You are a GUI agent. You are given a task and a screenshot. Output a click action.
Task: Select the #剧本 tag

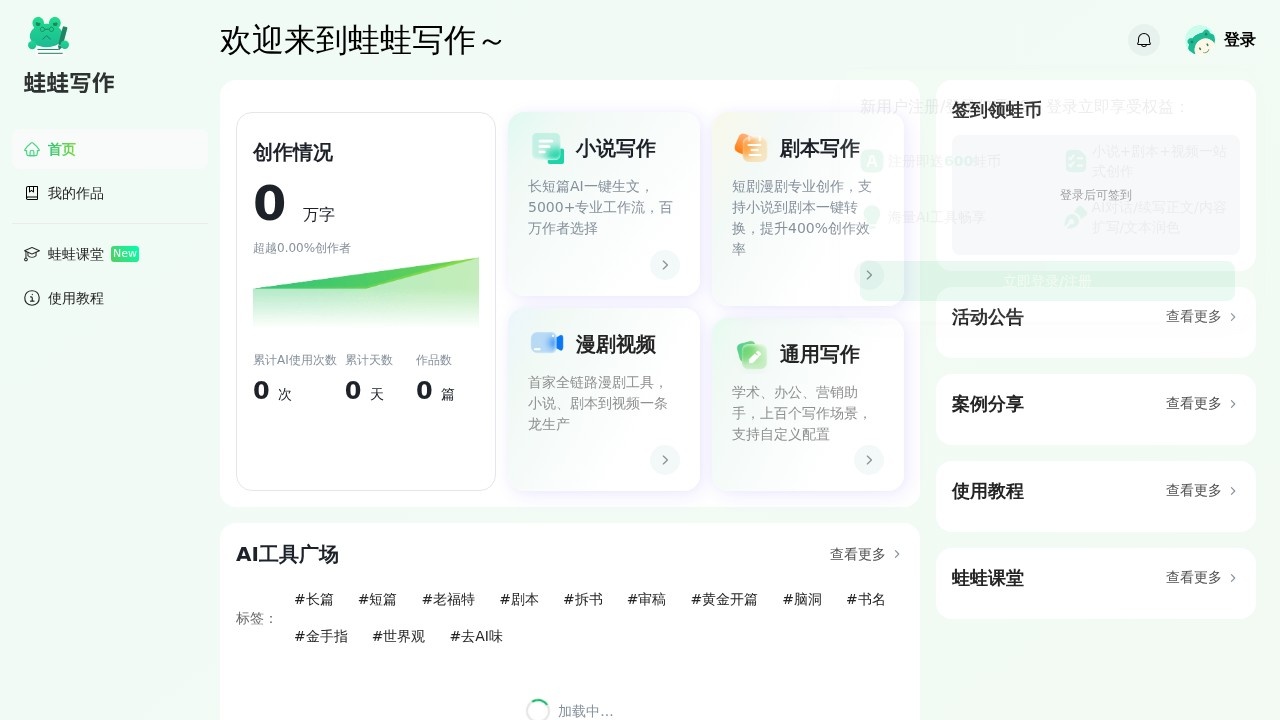[x=519, y=600]
